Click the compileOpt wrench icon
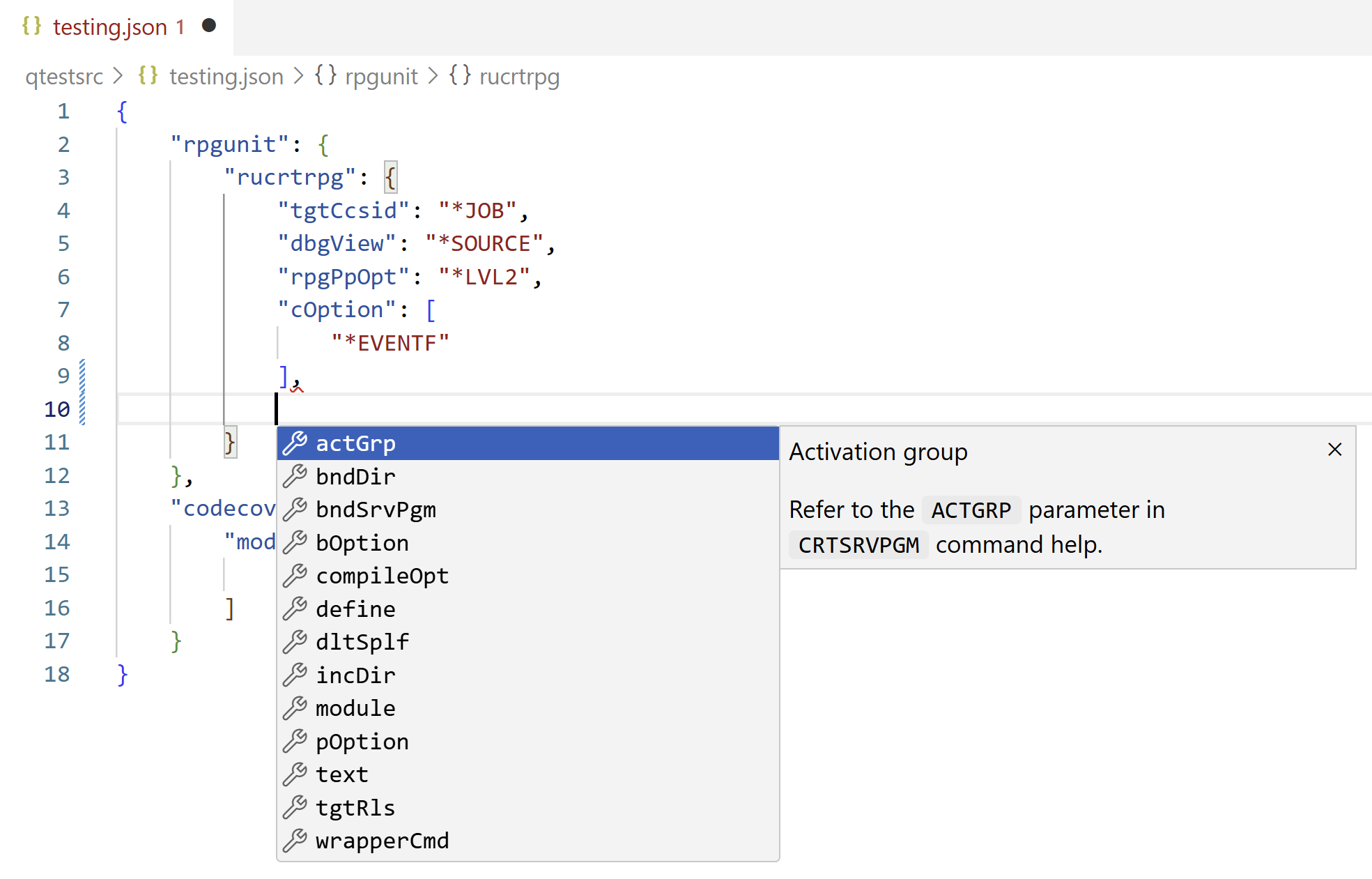 tap(295, 575)
